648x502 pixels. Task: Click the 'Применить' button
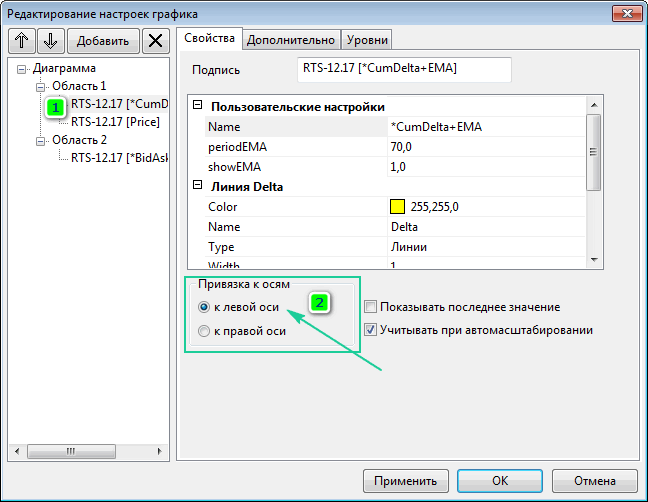click(406, 480)
